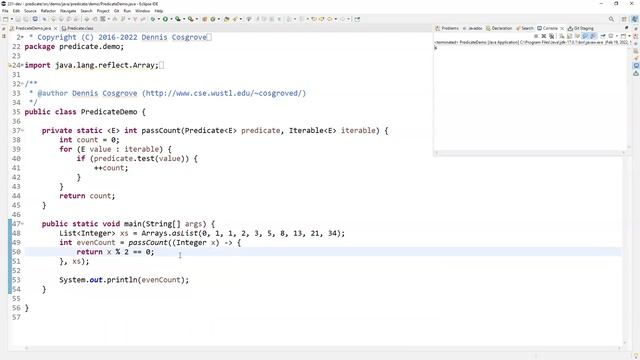Screen dimensions: 640x360
Task: Click 'System.out.println(evenCount);' on line 53
Action: click(124, 280)
